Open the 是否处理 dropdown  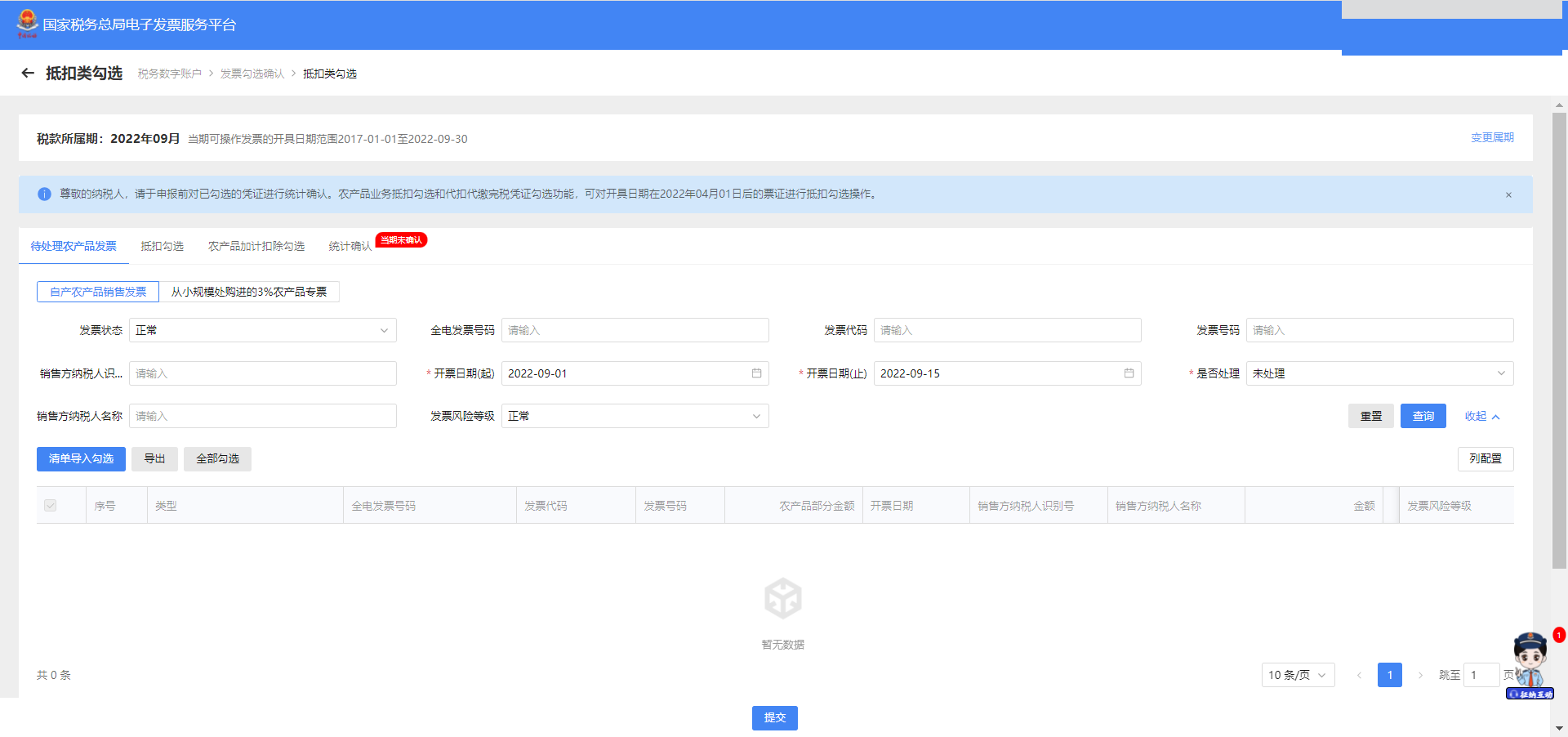(x=1379, y=373)
